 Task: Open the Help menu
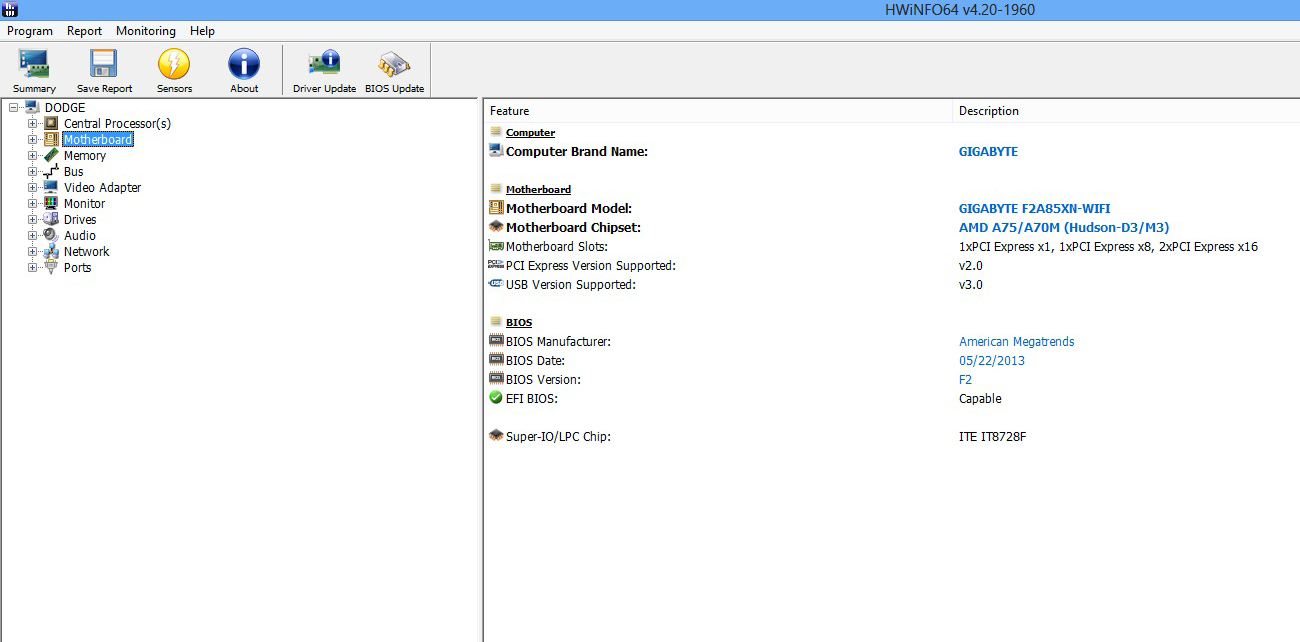click(x=203, y=31)
